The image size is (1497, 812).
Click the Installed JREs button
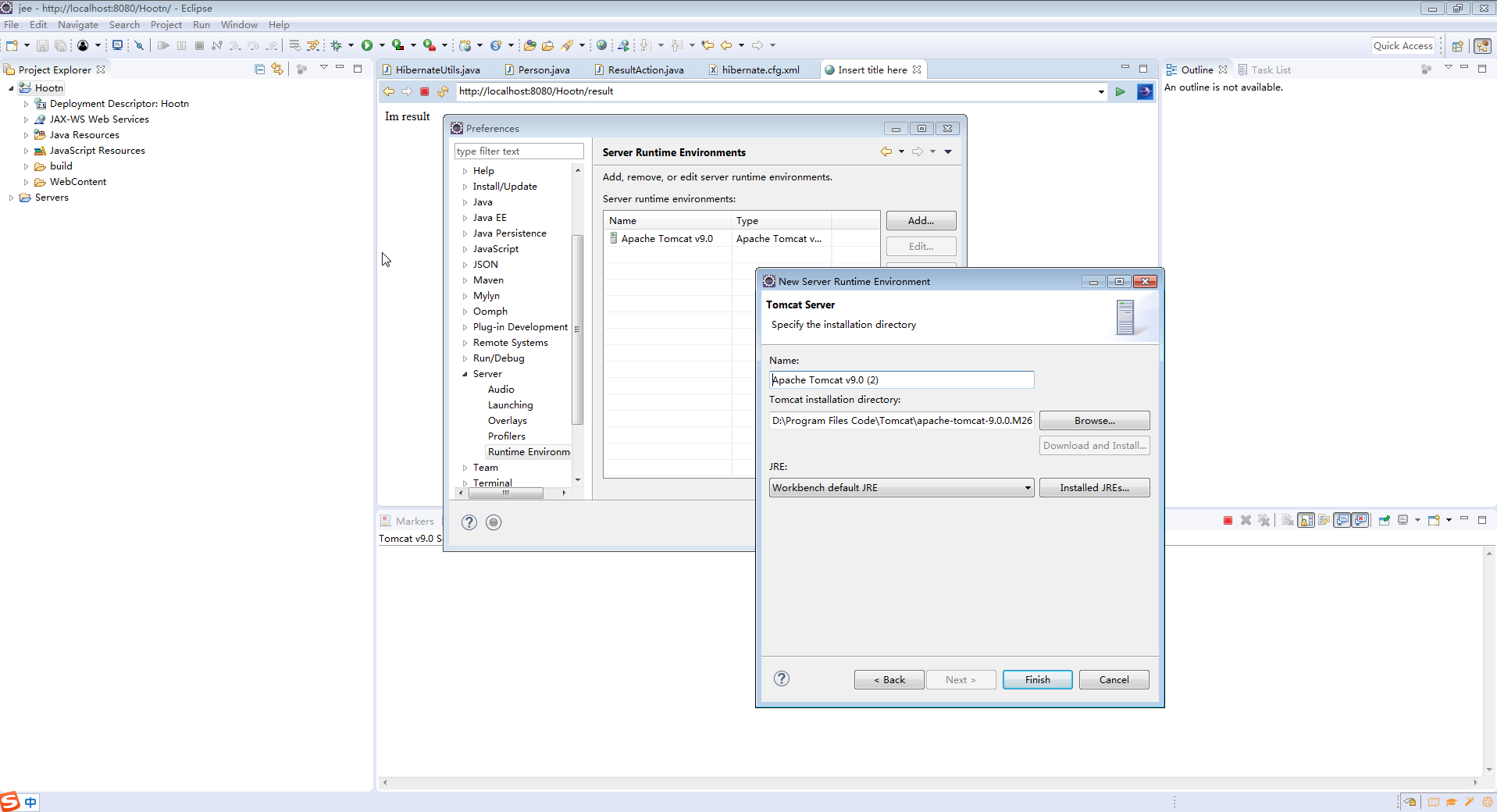pos(1094,488)
